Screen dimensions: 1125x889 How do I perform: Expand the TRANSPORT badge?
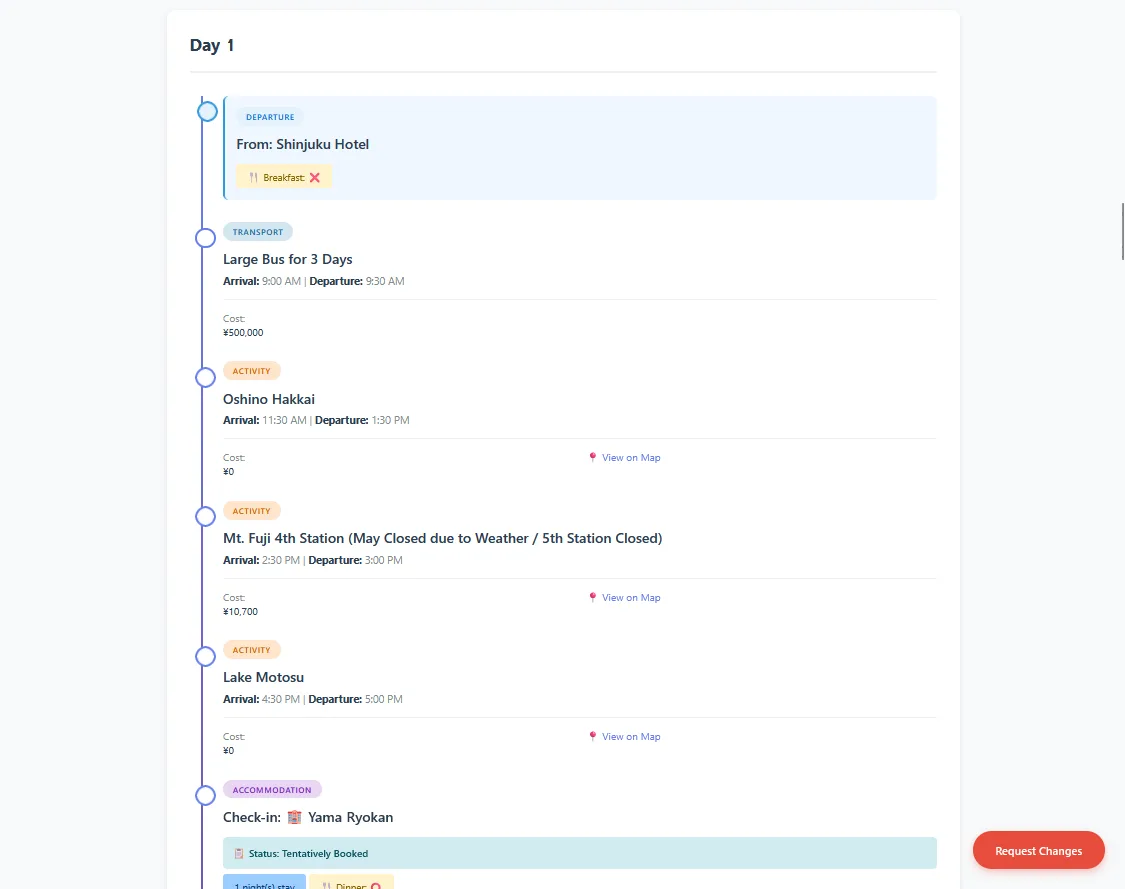258,231
